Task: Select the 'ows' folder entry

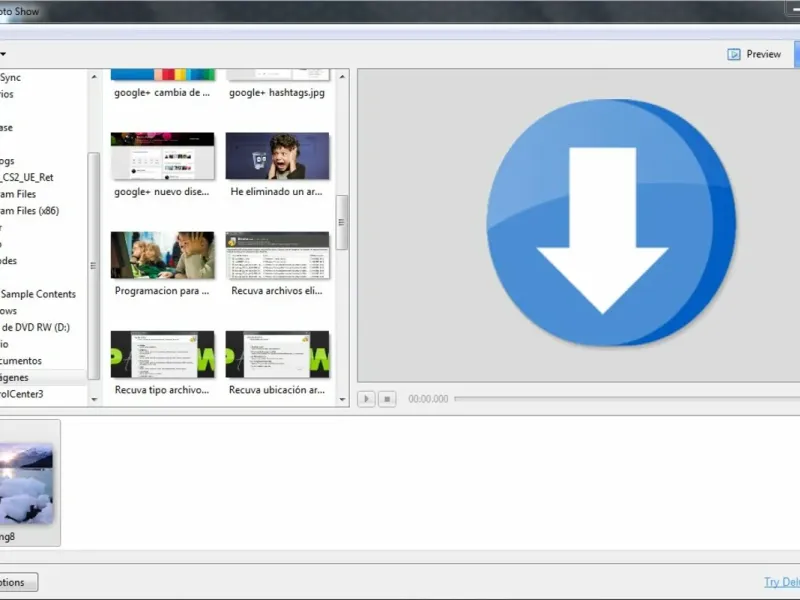Action: [x=9, y=311]
